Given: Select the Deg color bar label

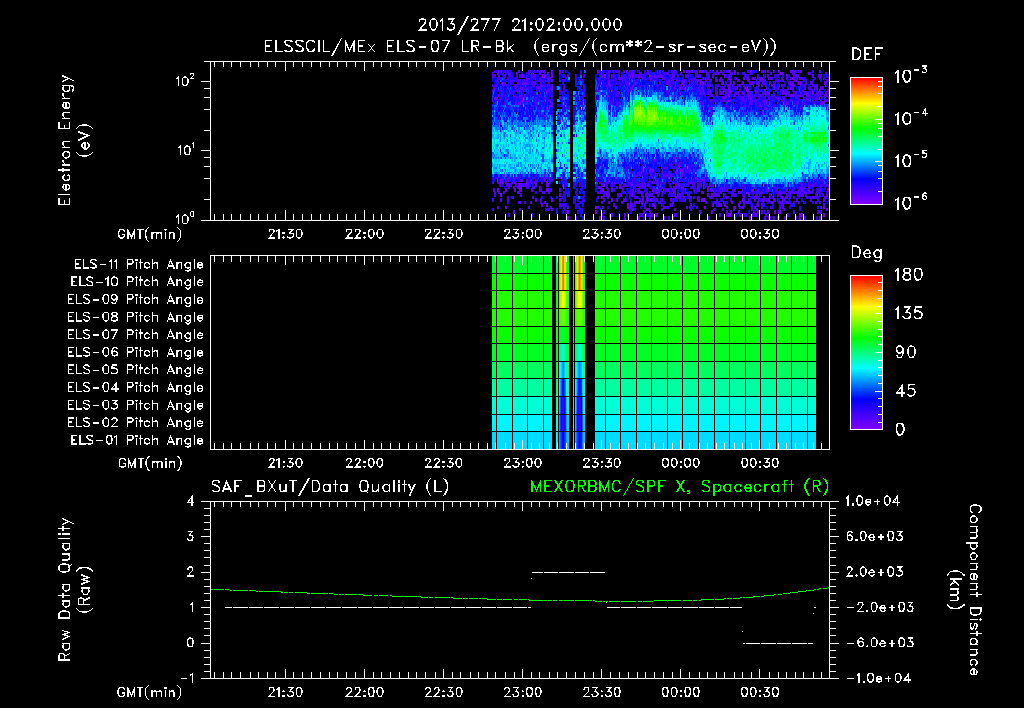Looking at the screenshot, I should (867, 253).
